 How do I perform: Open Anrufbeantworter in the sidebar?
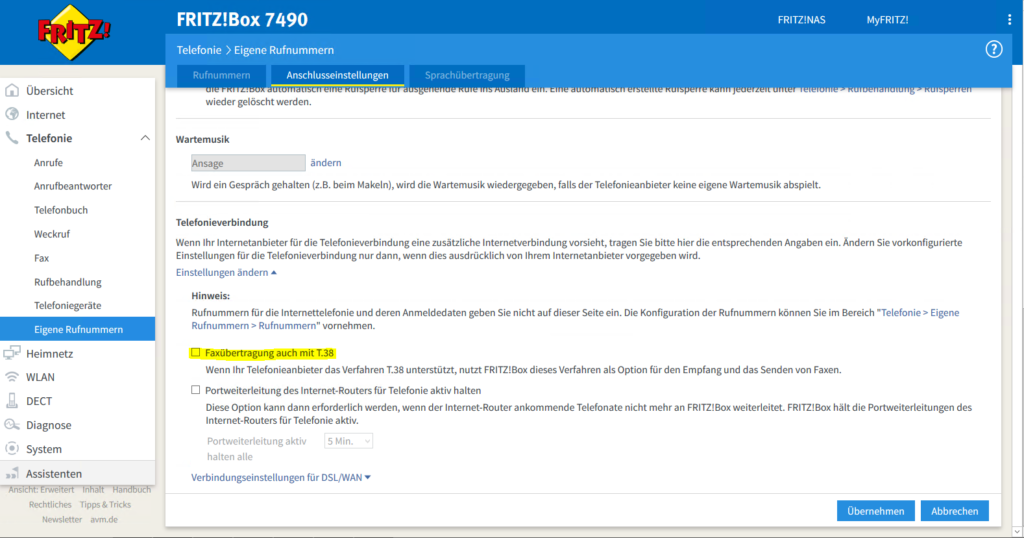(72, 186)
